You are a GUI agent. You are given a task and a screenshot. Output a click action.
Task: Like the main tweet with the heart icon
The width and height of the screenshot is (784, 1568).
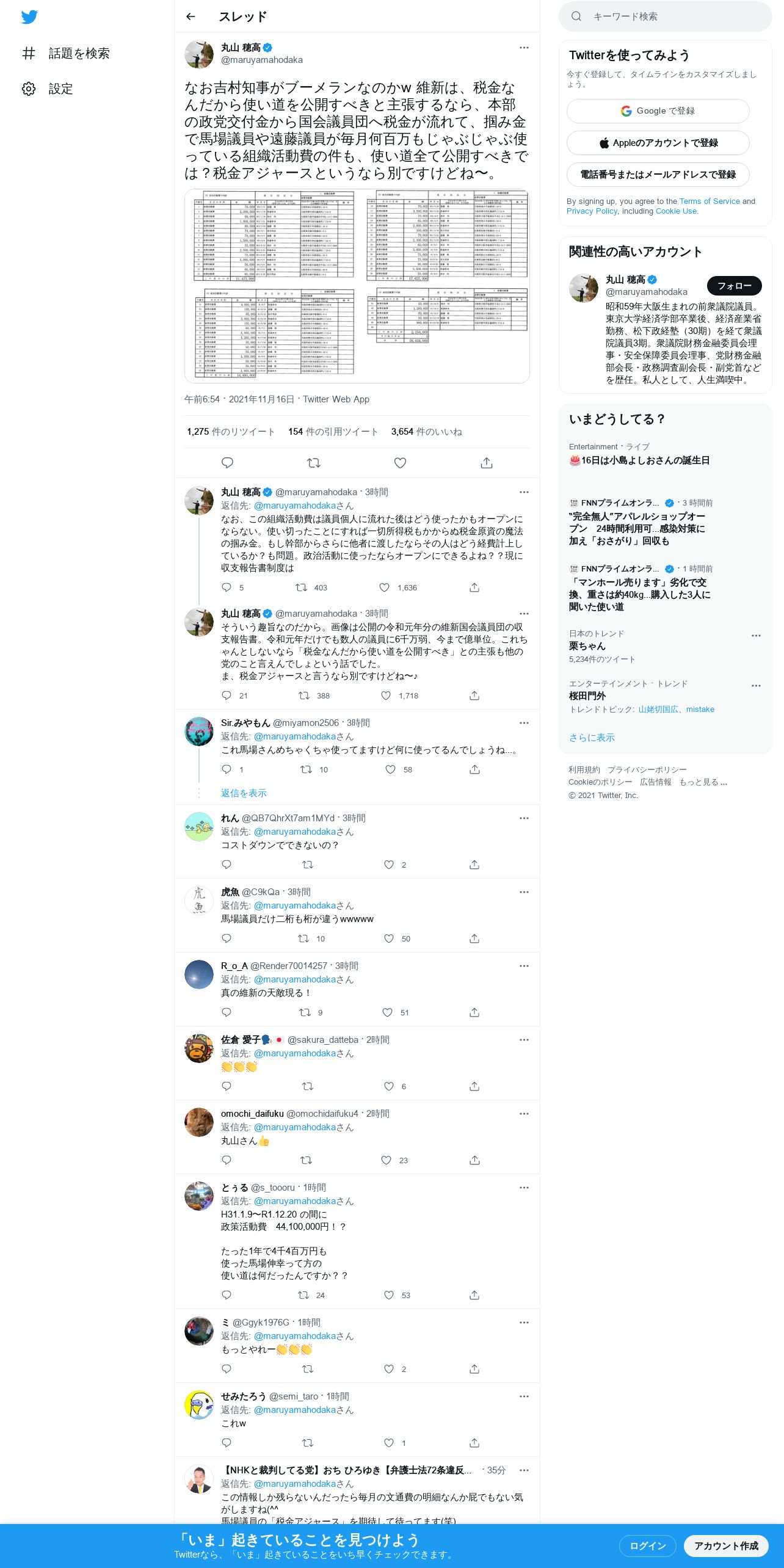[x=400, y=463]
